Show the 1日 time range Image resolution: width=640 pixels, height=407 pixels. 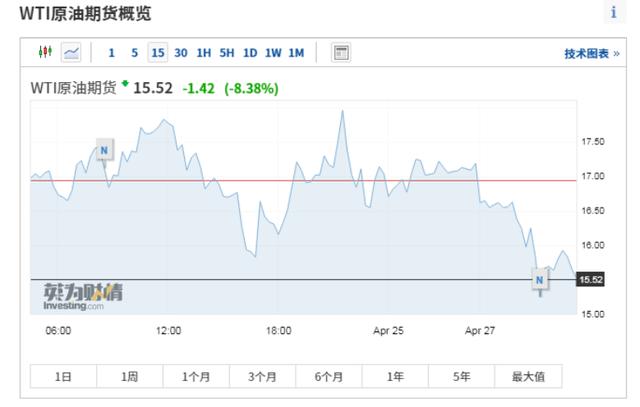[63, 376]
